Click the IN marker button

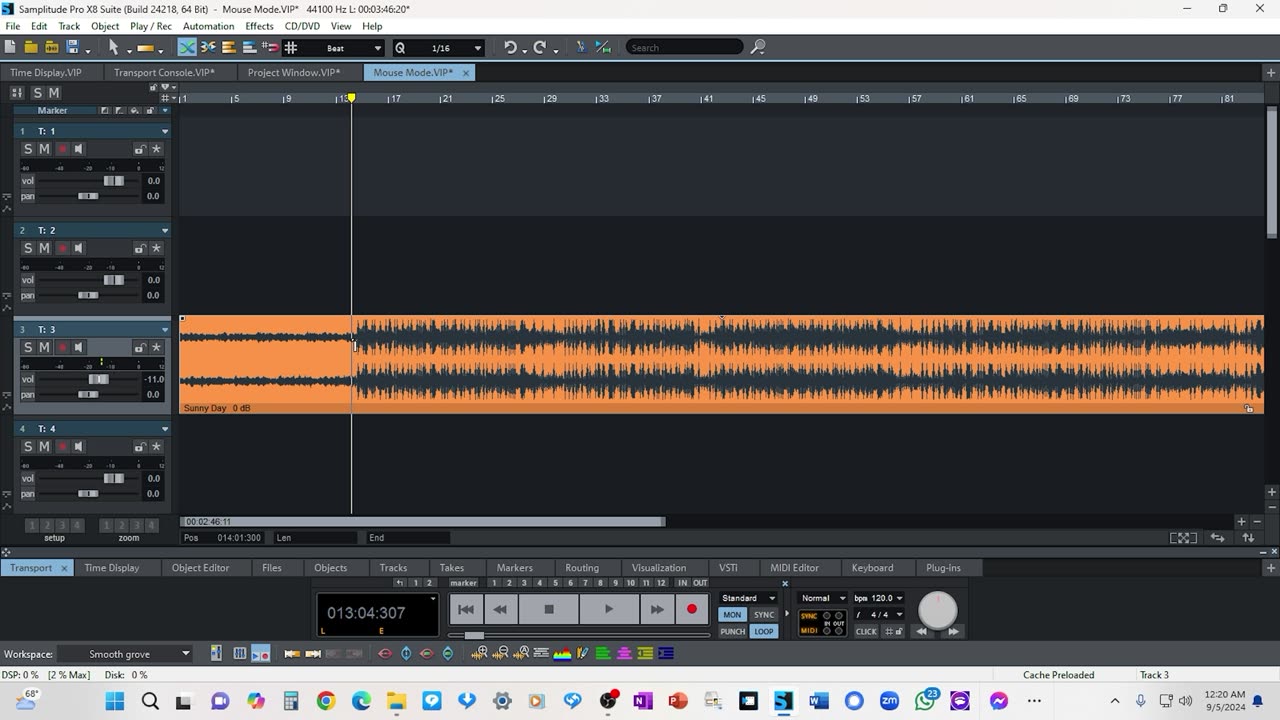[x=683, y=583]
